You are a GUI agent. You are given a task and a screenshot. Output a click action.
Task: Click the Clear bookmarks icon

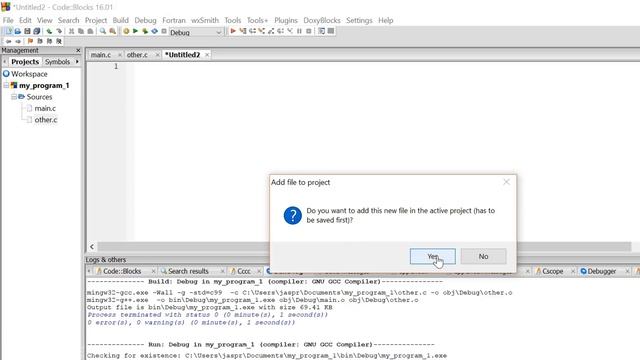59,41
